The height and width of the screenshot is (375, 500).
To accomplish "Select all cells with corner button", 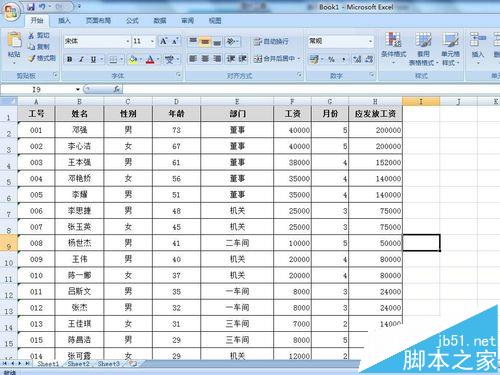I will click(9, 101).
